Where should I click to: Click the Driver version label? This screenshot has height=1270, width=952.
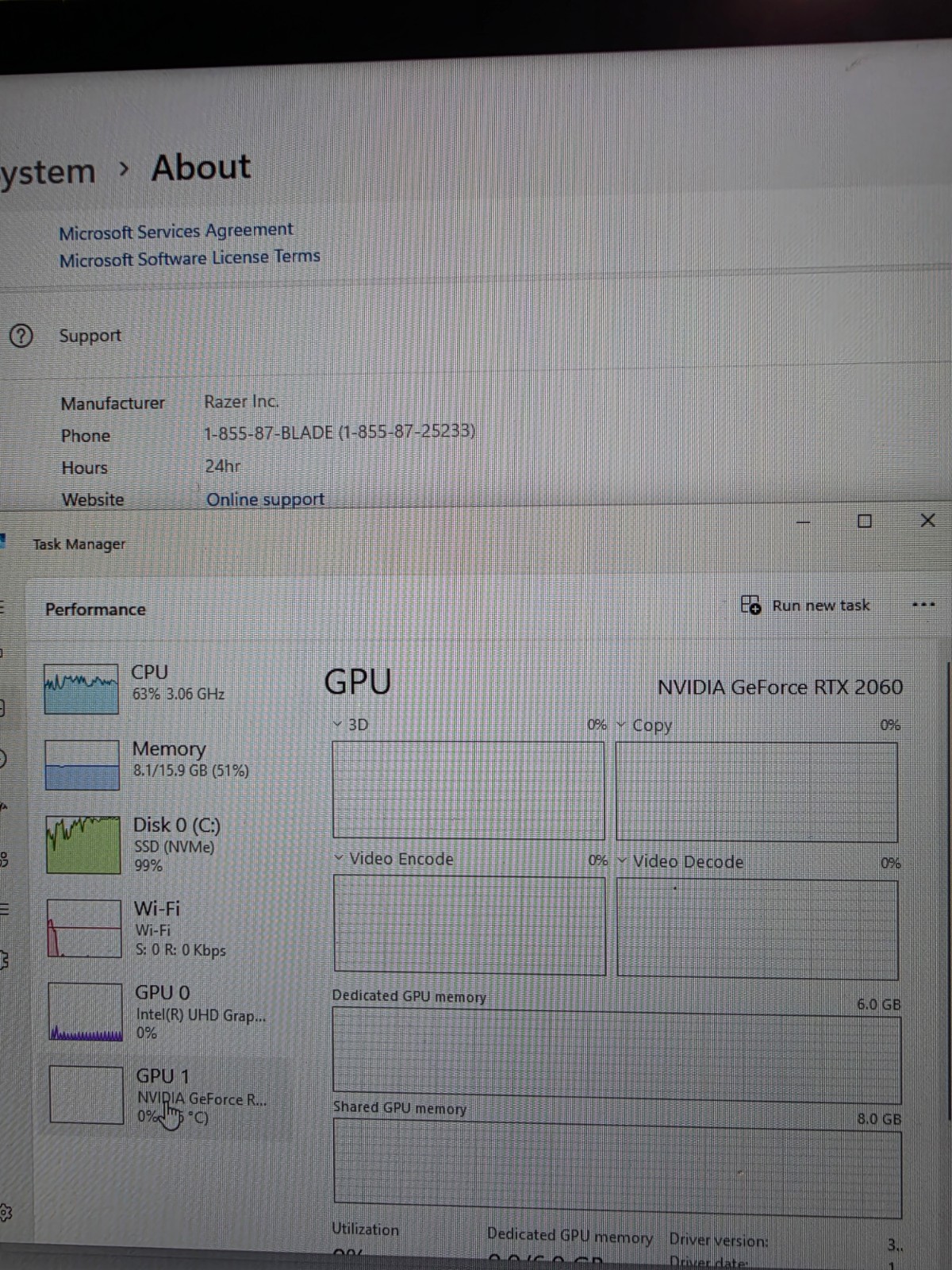[719, 1240]
